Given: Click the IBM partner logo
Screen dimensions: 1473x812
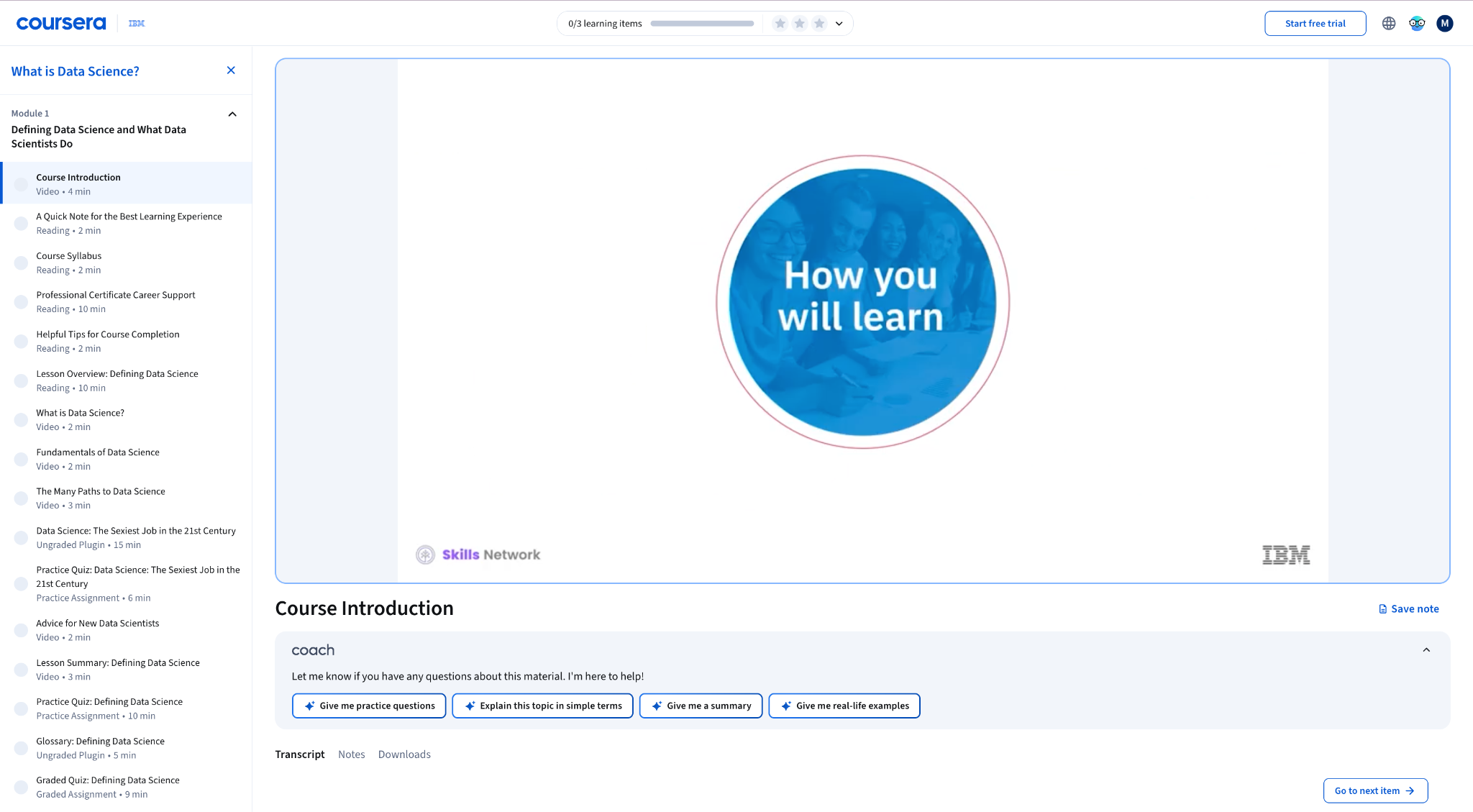Looking at the screenshot, I should pos(136,22).
